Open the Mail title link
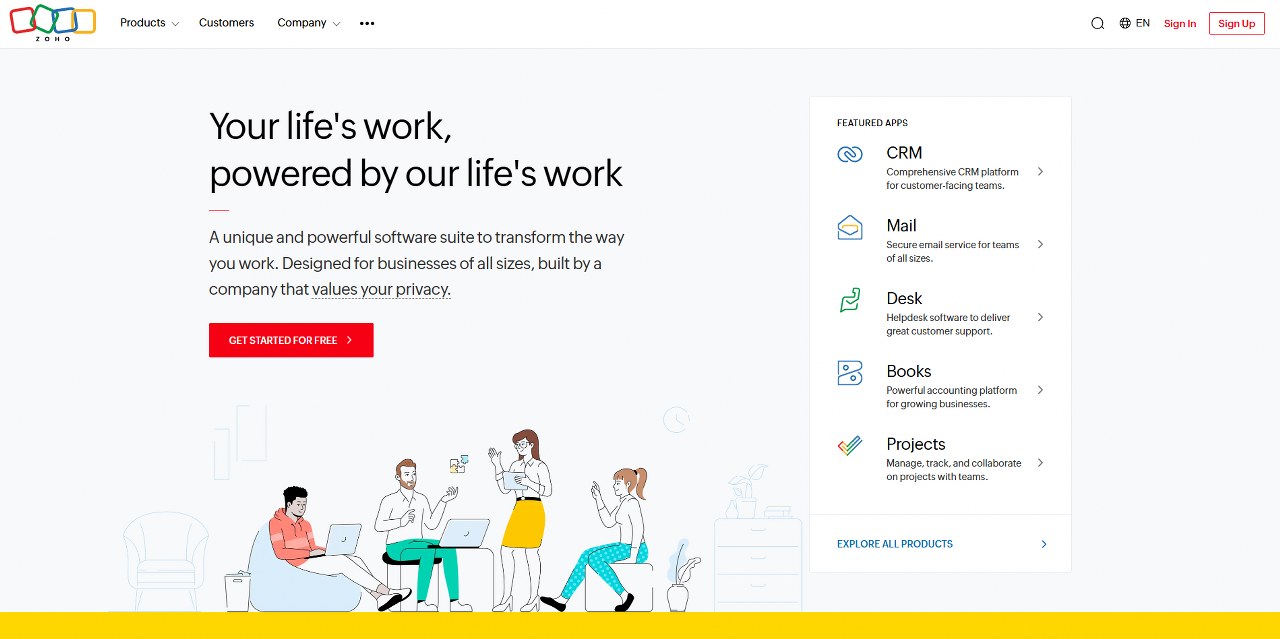1280x639 pixels. click(x=901, y=226)
